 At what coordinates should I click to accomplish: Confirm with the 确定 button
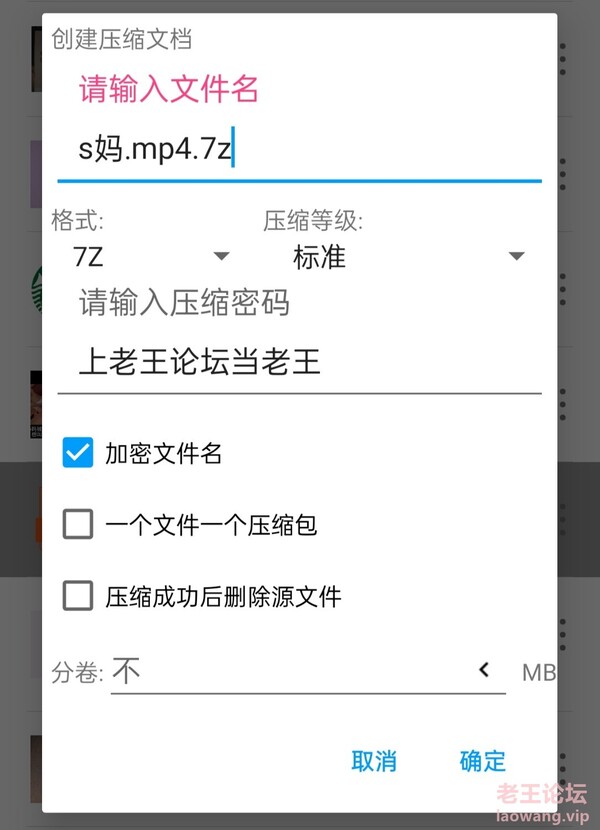click(482, 761)
